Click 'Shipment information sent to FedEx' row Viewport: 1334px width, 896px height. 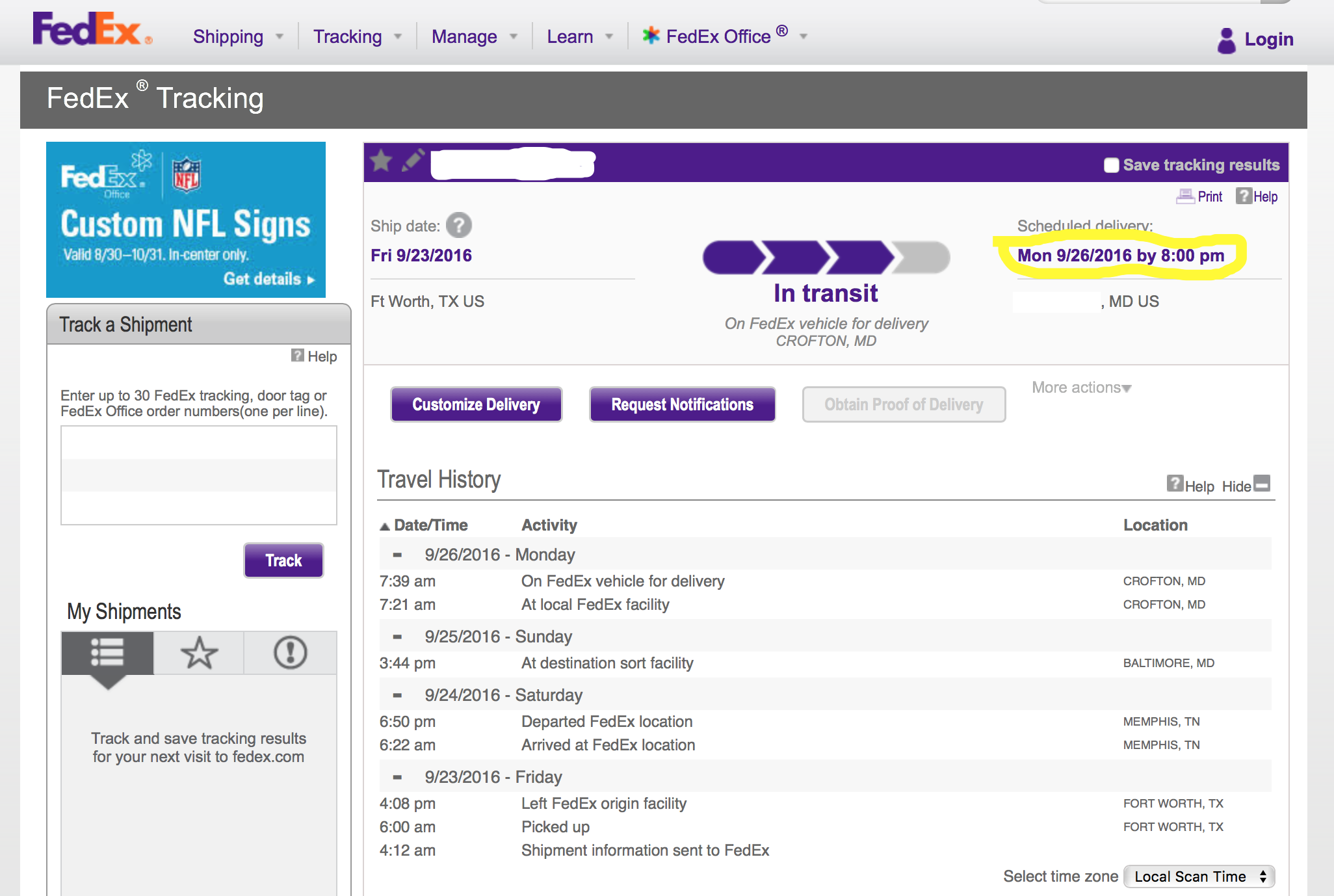click(826, 850)
